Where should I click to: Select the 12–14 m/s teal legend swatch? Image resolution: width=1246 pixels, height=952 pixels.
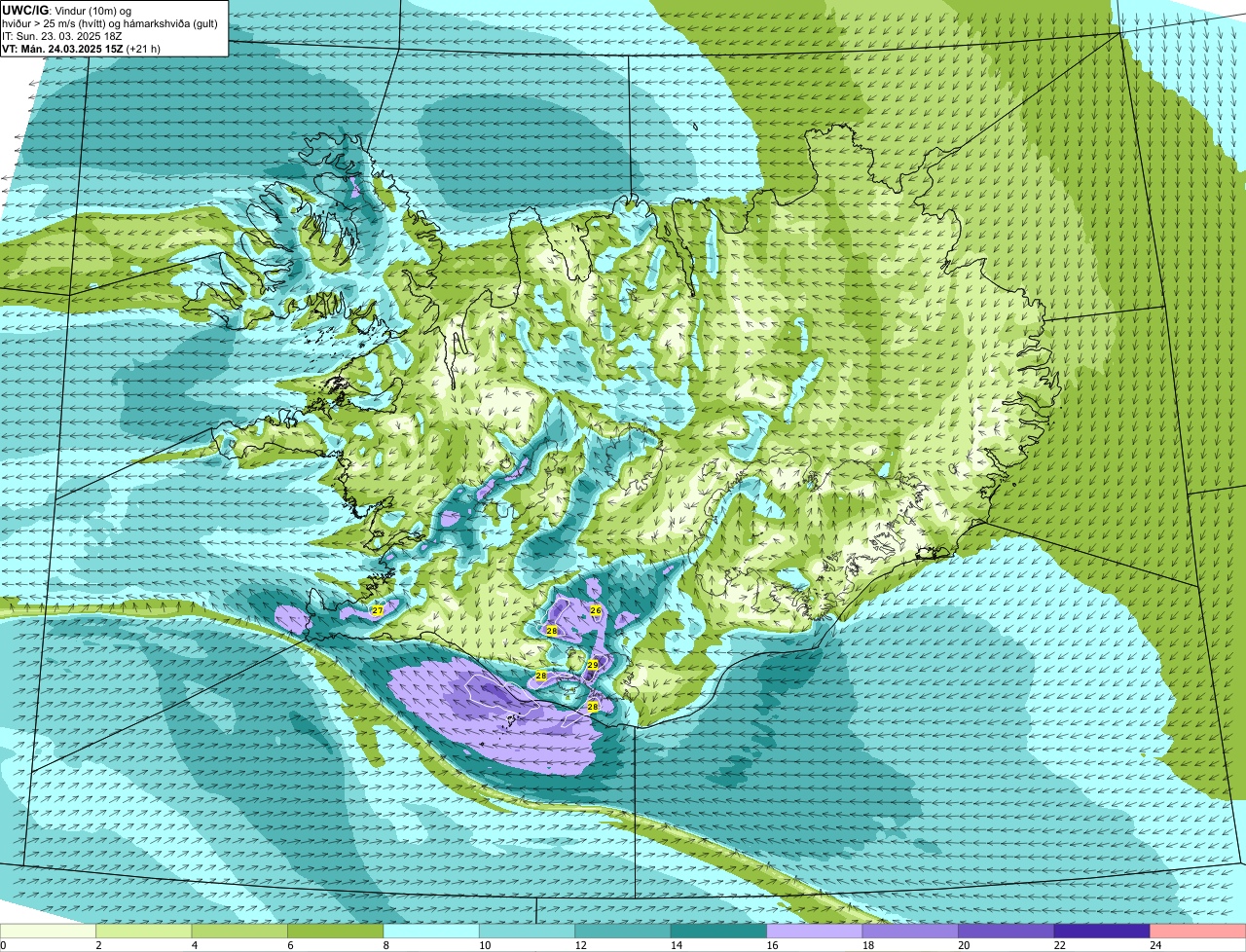coord(623,932)
